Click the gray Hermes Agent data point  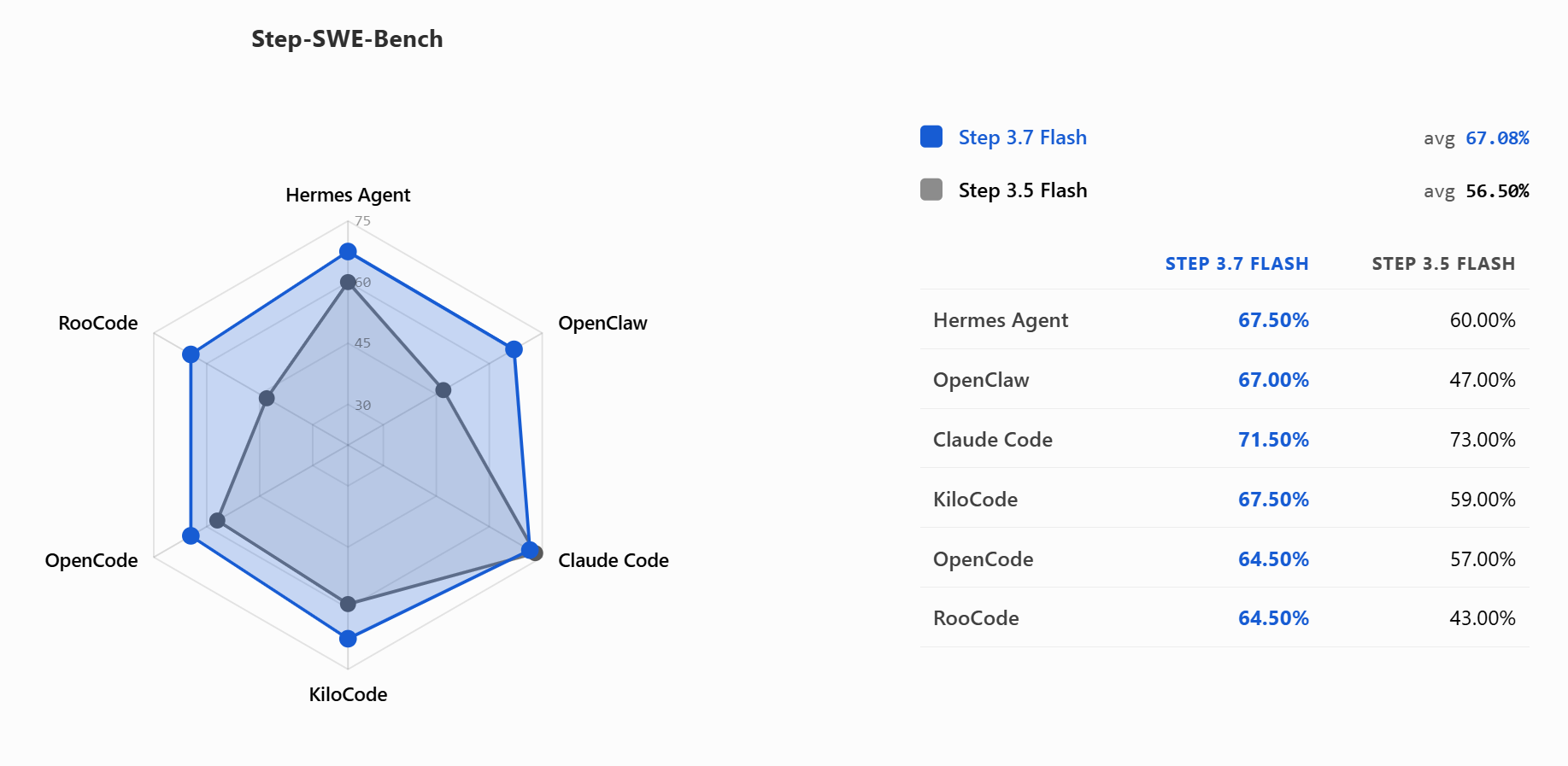348,282
